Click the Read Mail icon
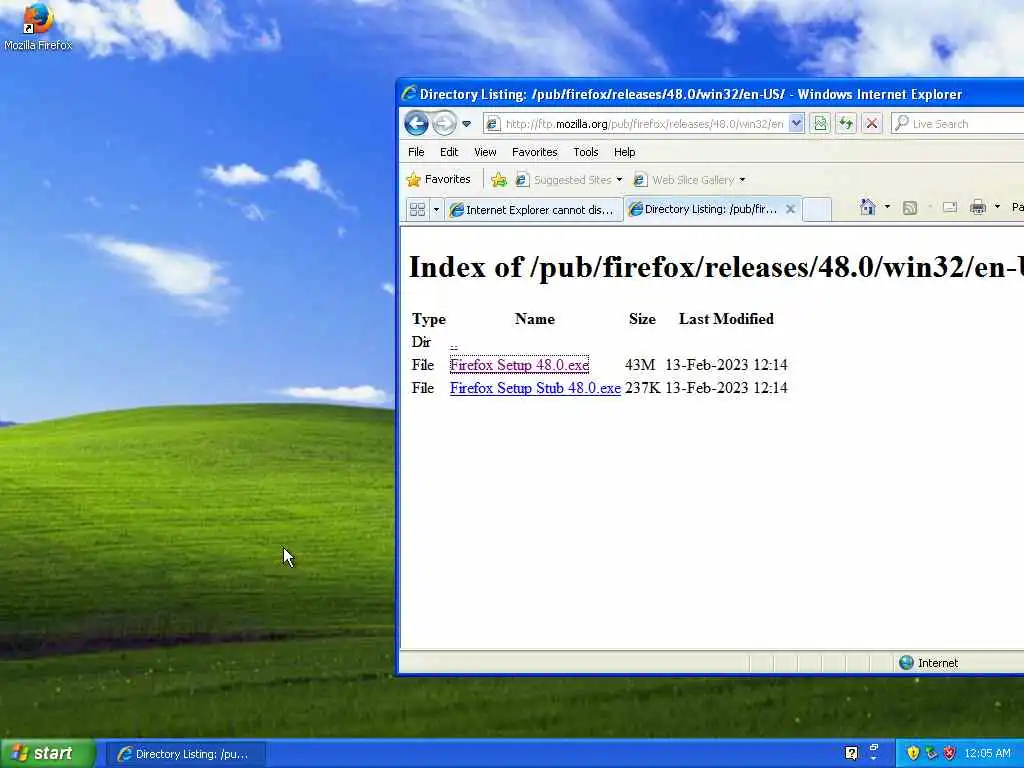1024x768 pixels. [x=950, y=208]
